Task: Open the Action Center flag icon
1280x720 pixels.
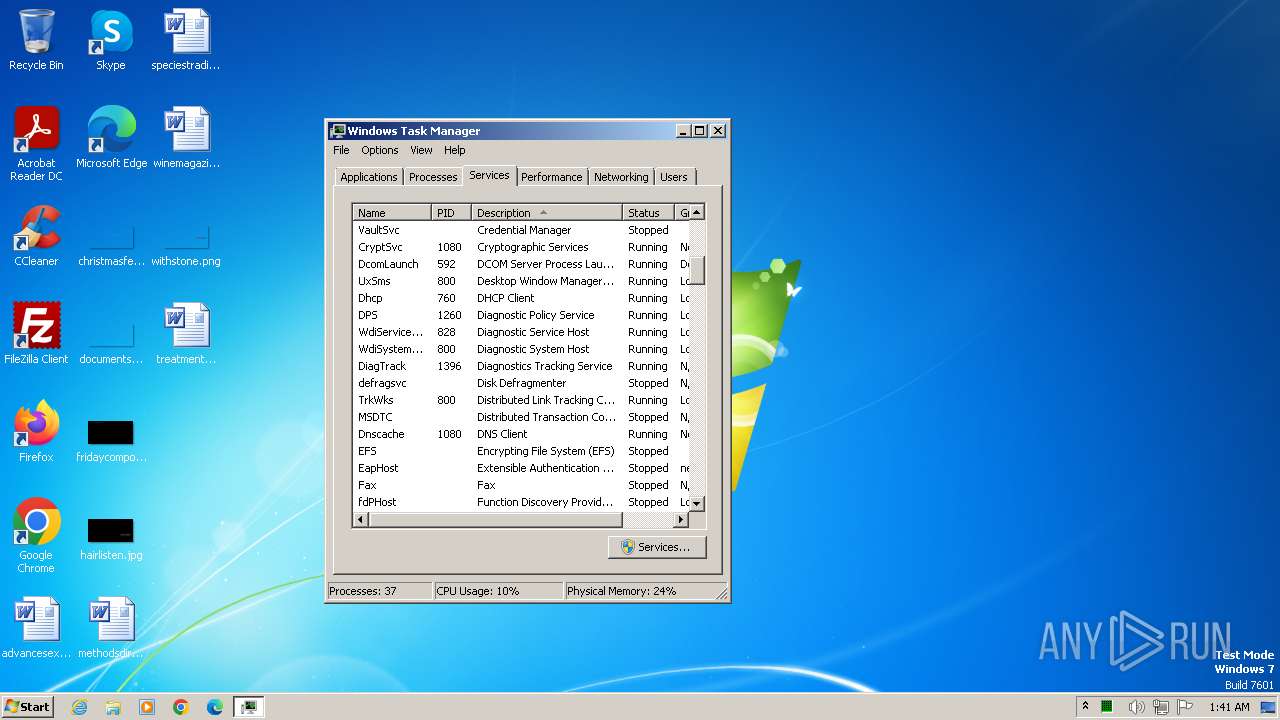Action: pyautogui.click(x=1185, y=707)
